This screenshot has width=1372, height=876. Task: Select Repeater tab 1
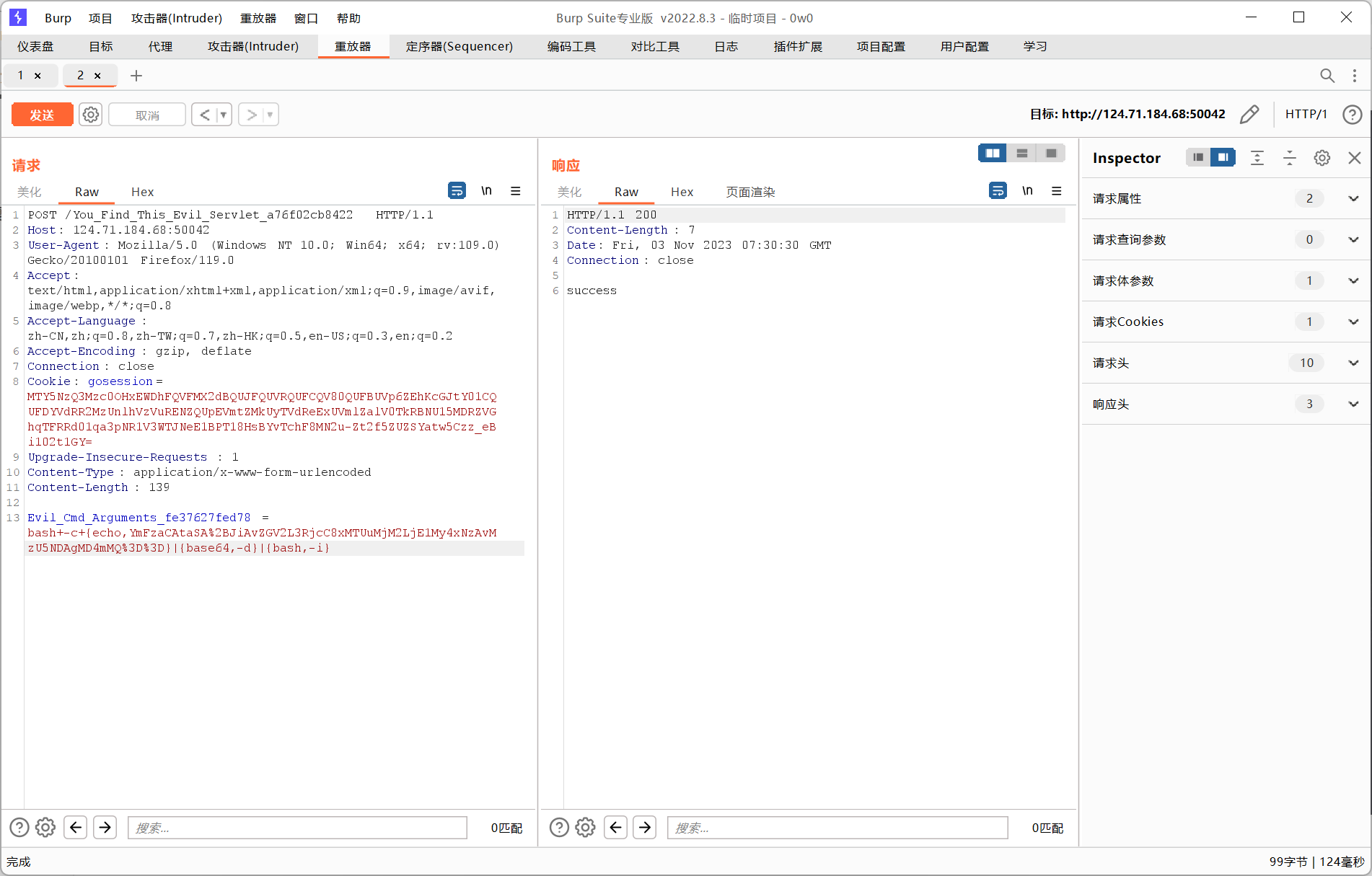[x=21, y=75]
